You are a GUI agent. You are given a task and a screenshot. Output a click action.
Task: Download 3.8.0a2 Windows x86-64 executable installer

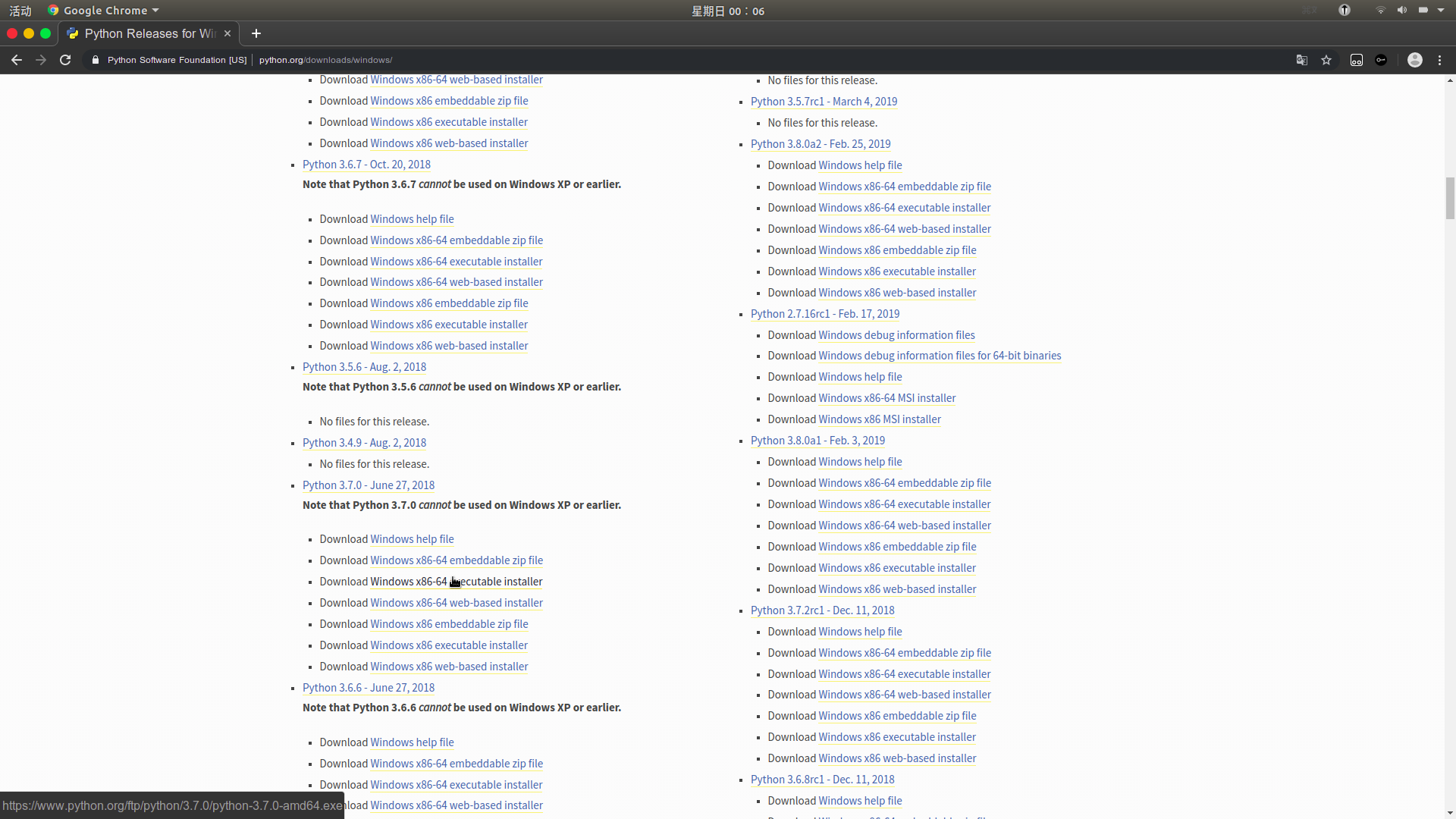point(905,208)
